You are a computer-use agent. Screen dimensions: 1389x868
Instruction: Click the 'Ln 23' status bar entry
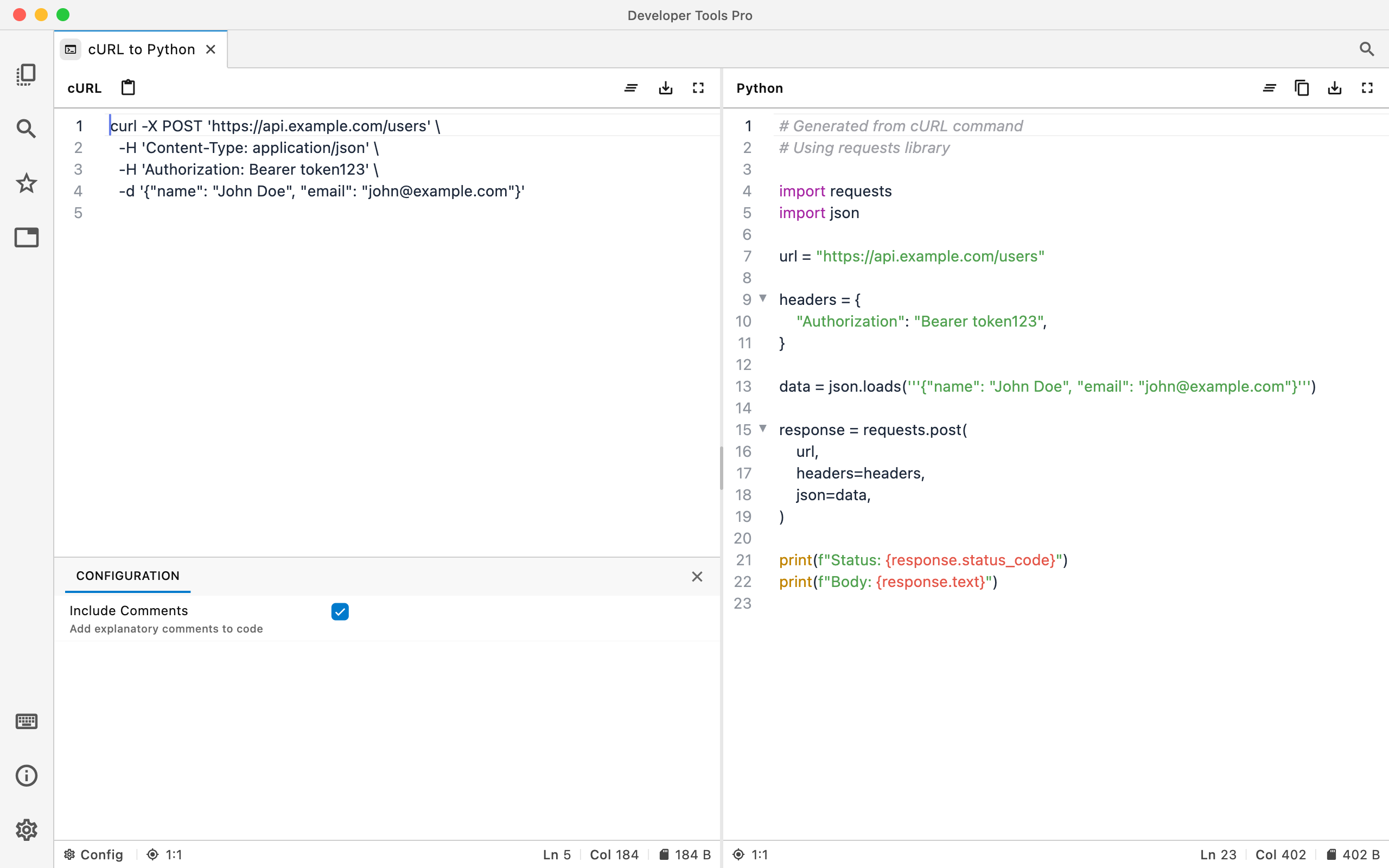[1218, 854]
